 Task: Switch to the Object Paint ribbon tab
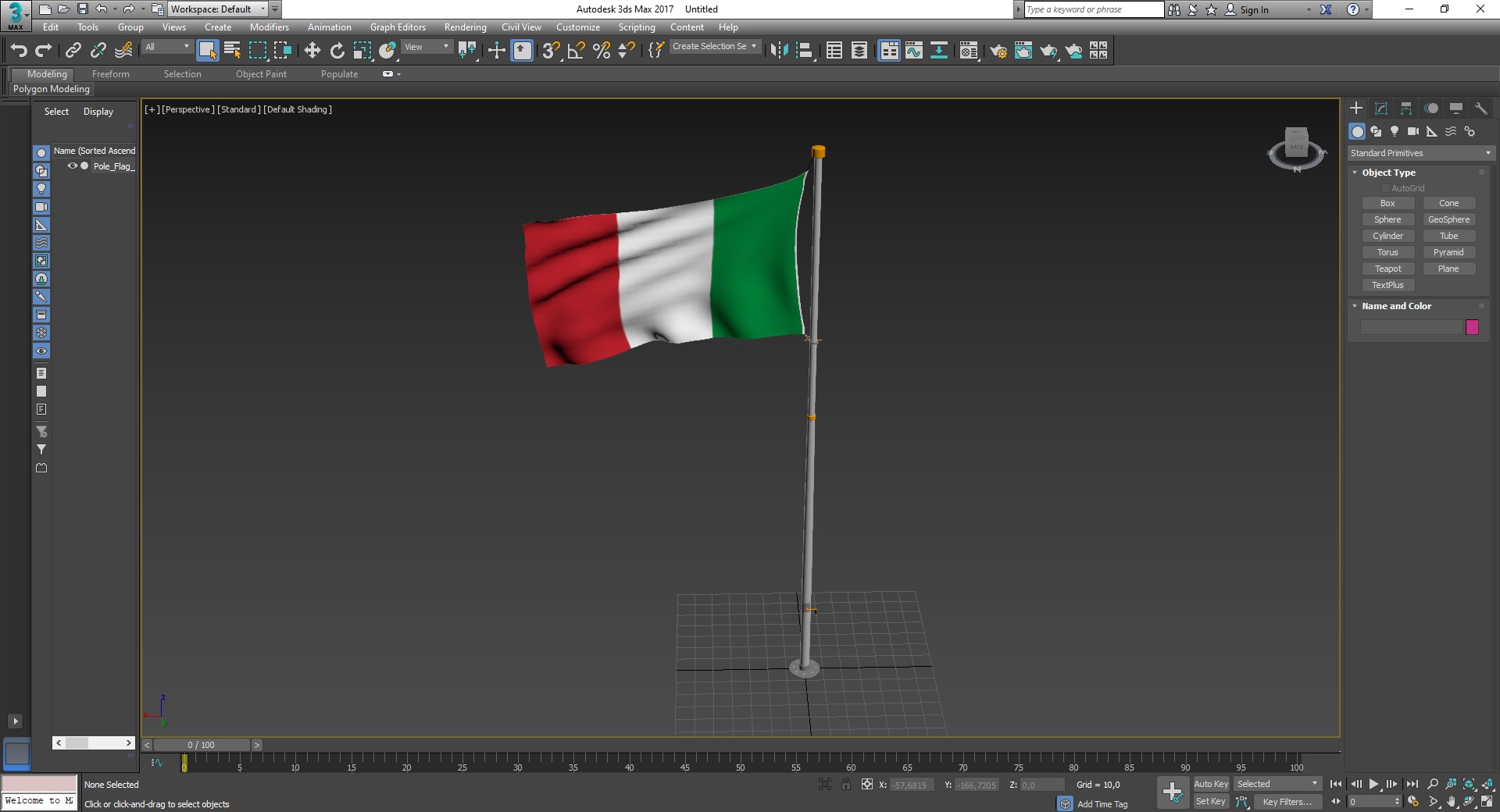tap(261, 74)
